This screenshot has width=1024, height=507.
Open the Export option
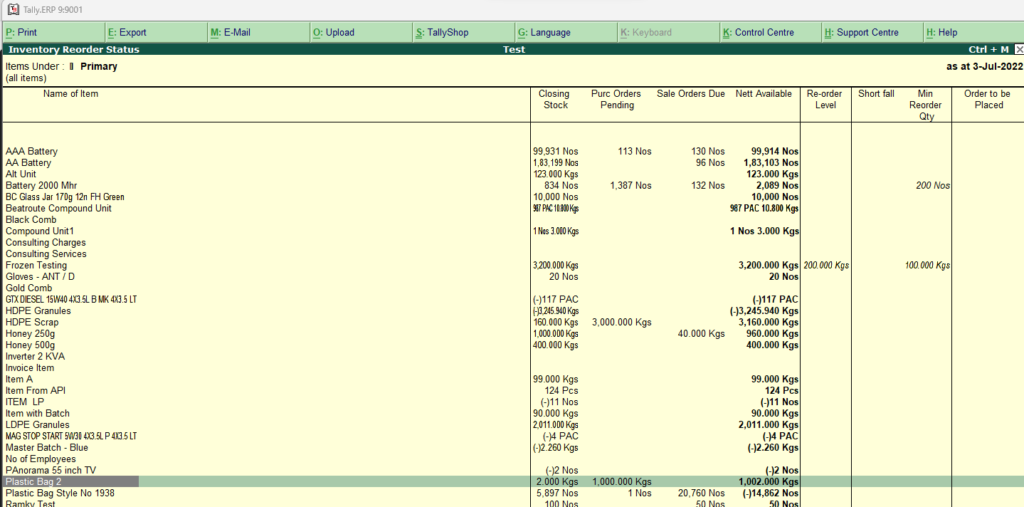(x=157, y=32)
